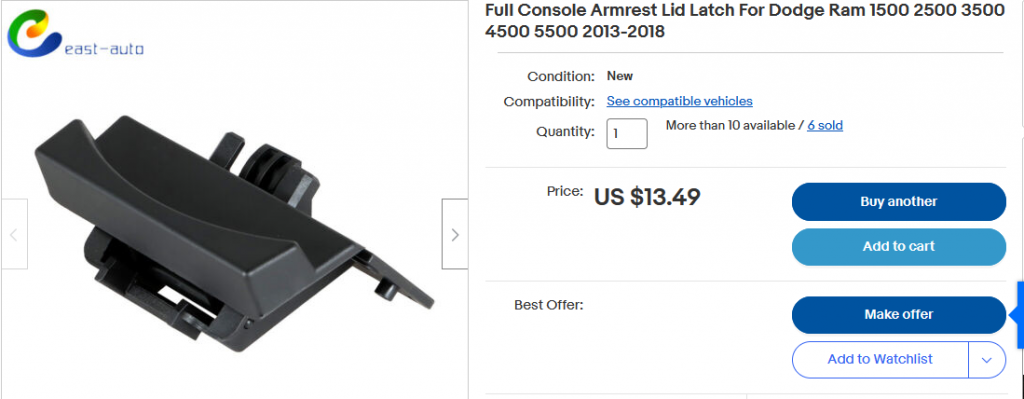Open the See compatible vehicles link
The image size is (1024, 399).
click(679, 101)
